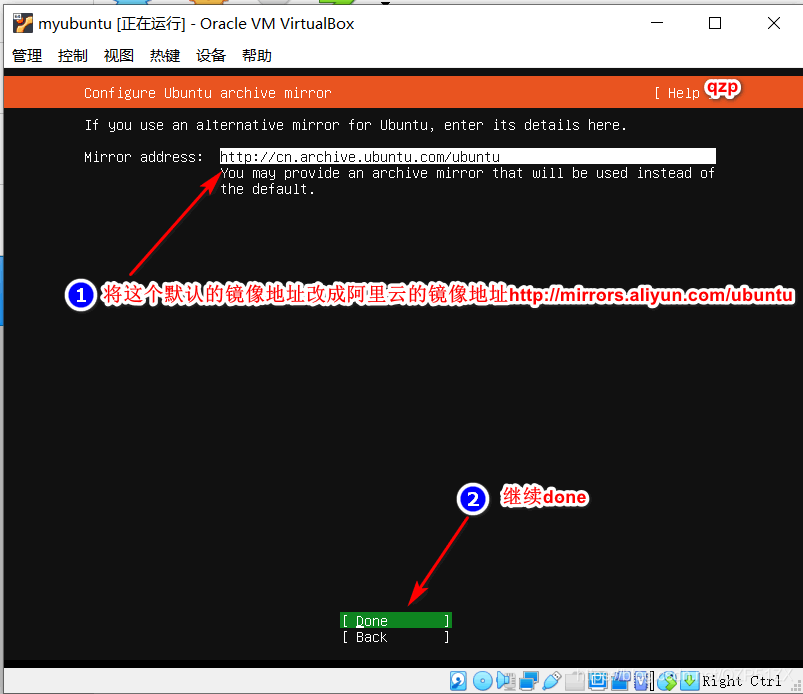Click the optical disc status icon
Image resolution: width=803 pixels, height=694 pixels.
pyautogui.click(x=482, y=681)
